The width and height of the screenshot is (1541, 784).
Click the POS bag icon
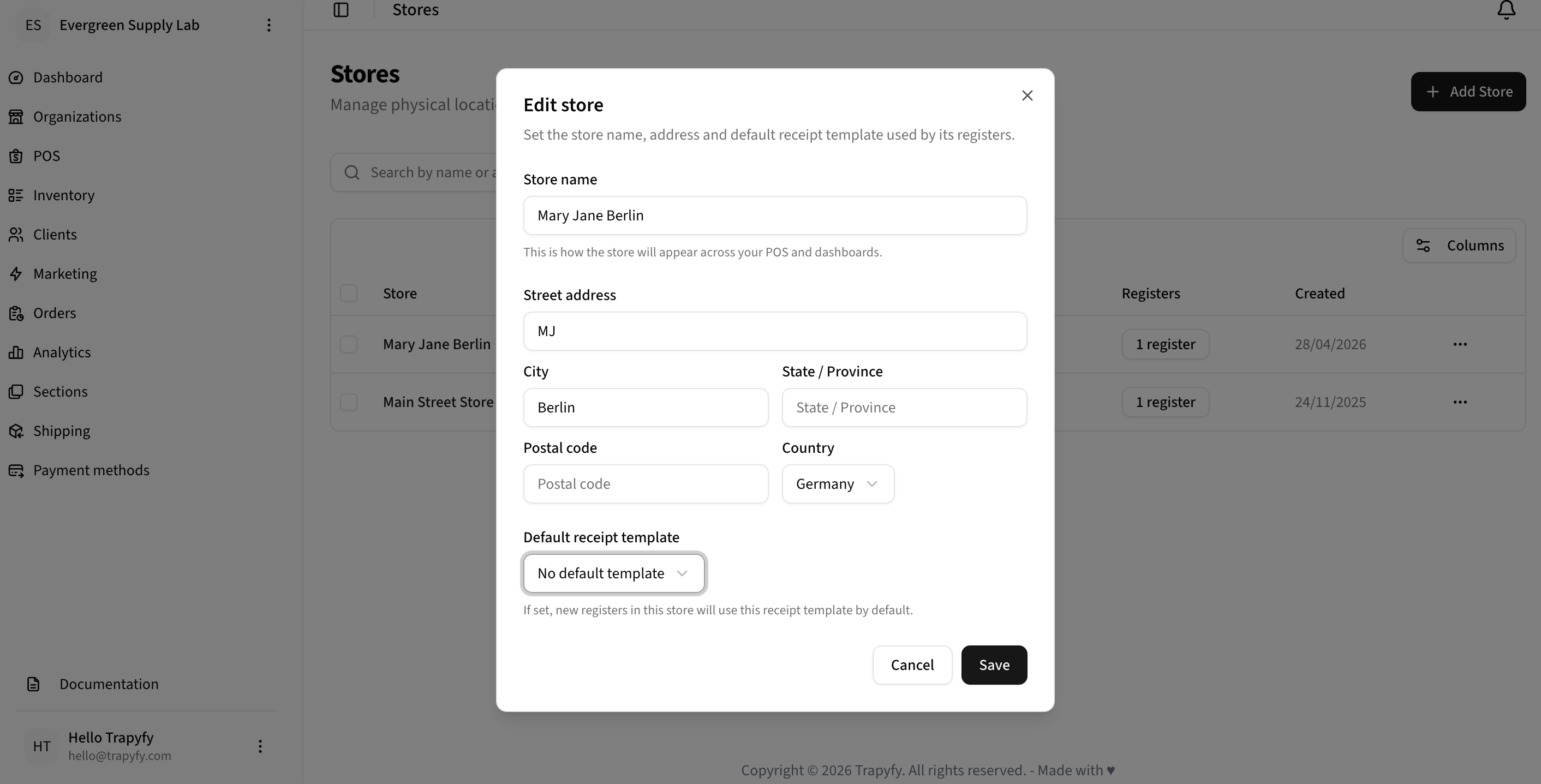[x=16, y=156]
